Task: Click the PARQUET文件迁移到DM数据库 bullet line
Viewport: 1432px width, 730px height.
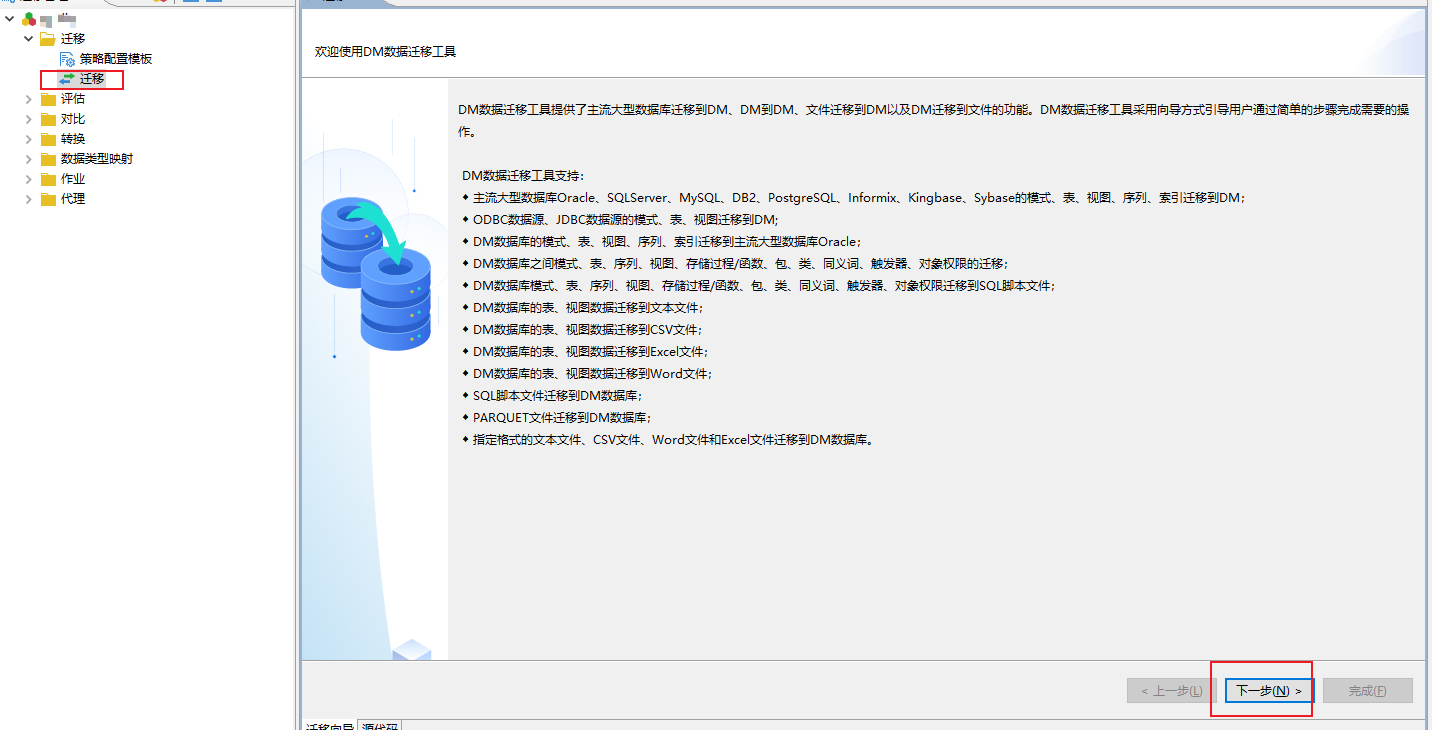Action: [557, 417]
